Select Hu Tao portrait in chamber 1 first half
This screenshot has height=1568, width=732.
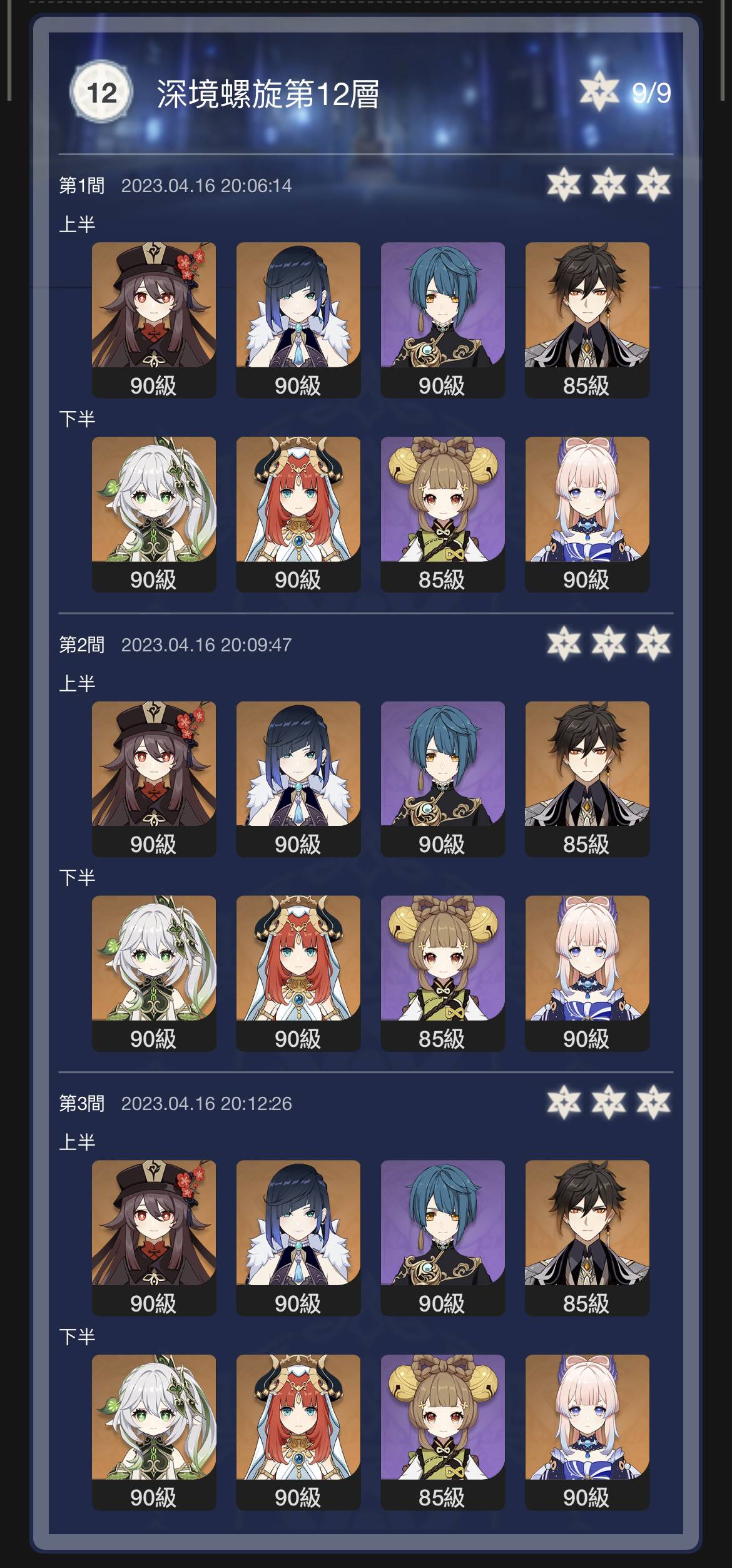(x=154, y=320)
